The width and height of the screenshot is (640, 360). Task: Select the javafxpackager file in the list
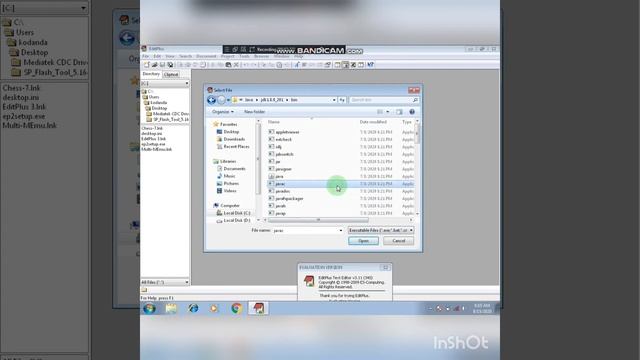point(289,198)
